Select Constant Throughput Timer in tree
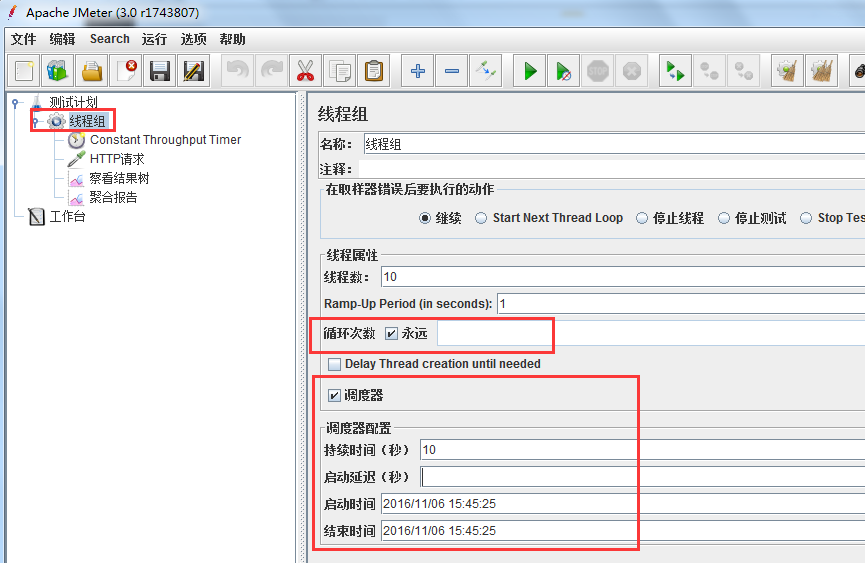 click(165, 140)
